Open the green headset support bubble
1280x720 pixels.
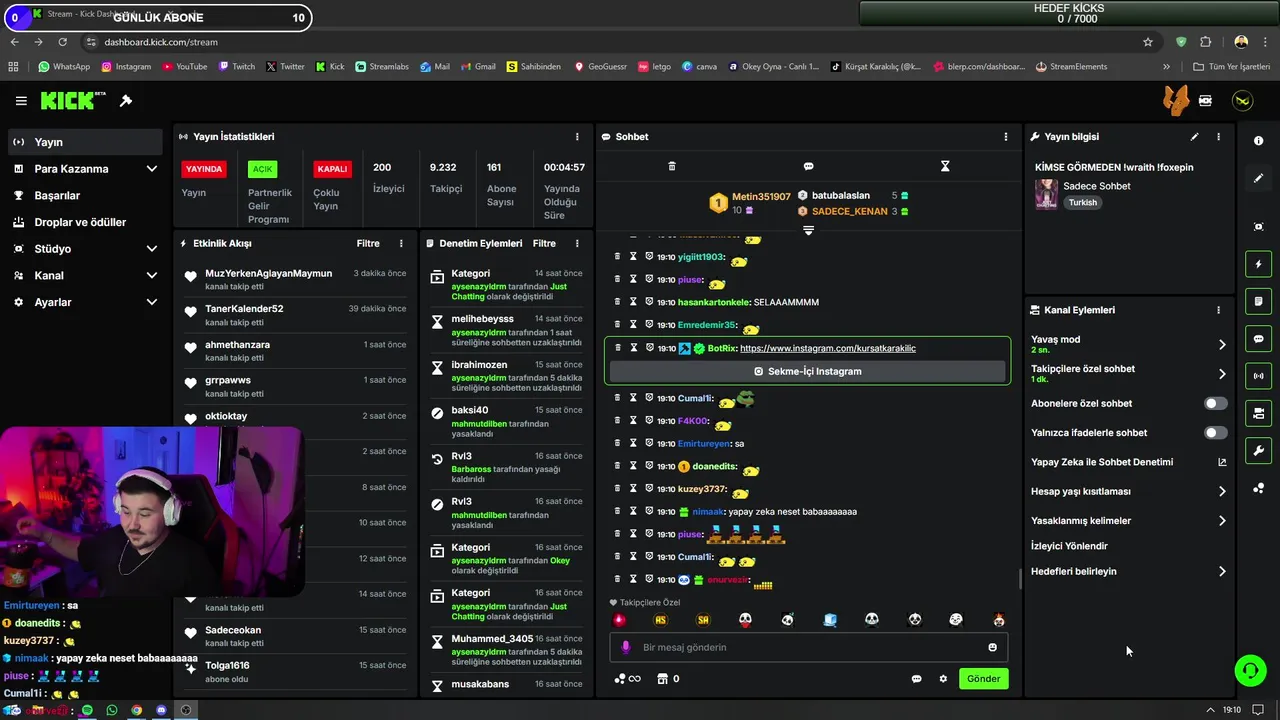click(1250, 670)
